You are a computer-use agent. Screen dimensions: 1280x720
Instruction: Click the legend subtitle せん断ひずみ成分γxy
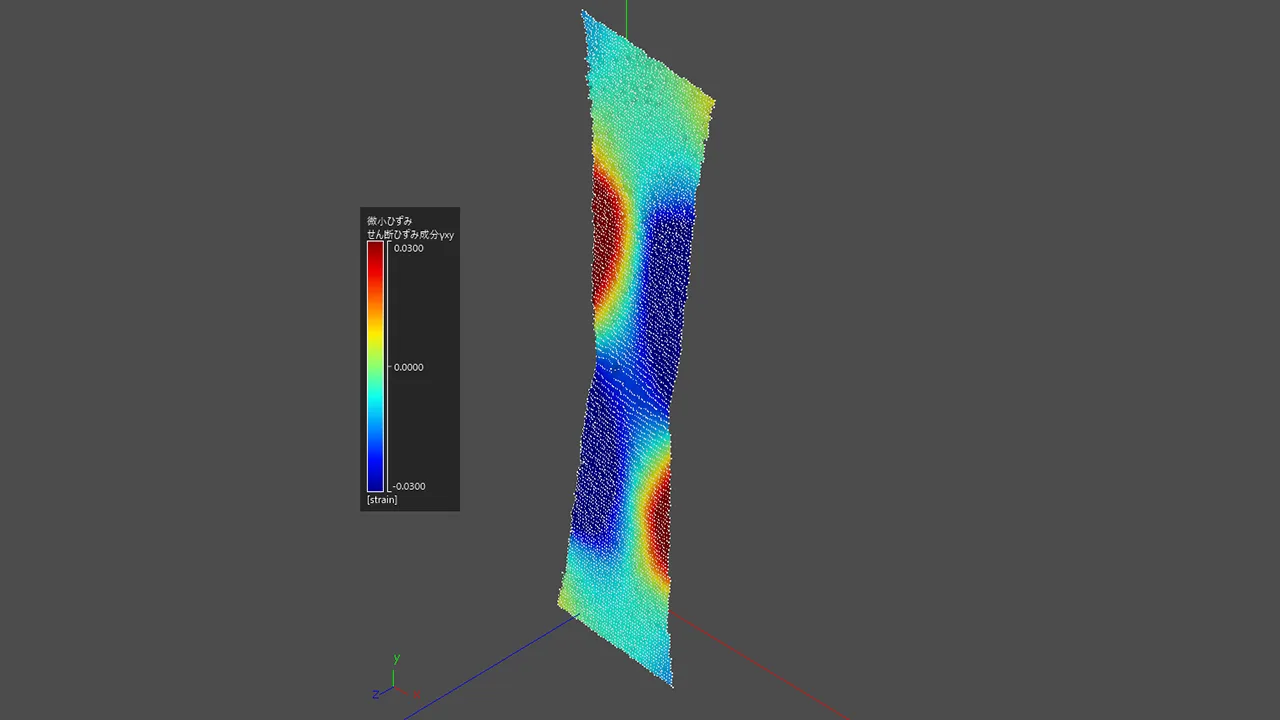point(410,234)
